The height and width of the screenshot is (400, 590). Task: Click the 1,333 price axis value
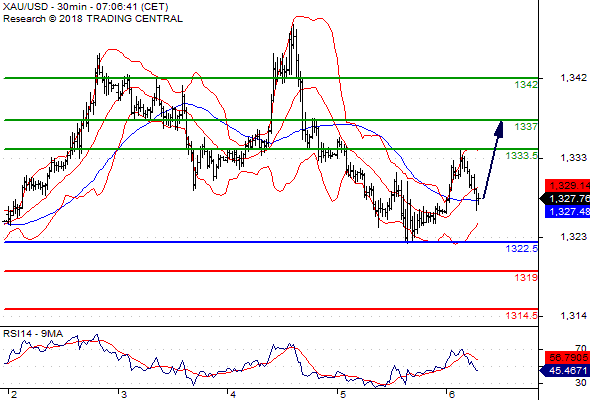click(573, 157)
